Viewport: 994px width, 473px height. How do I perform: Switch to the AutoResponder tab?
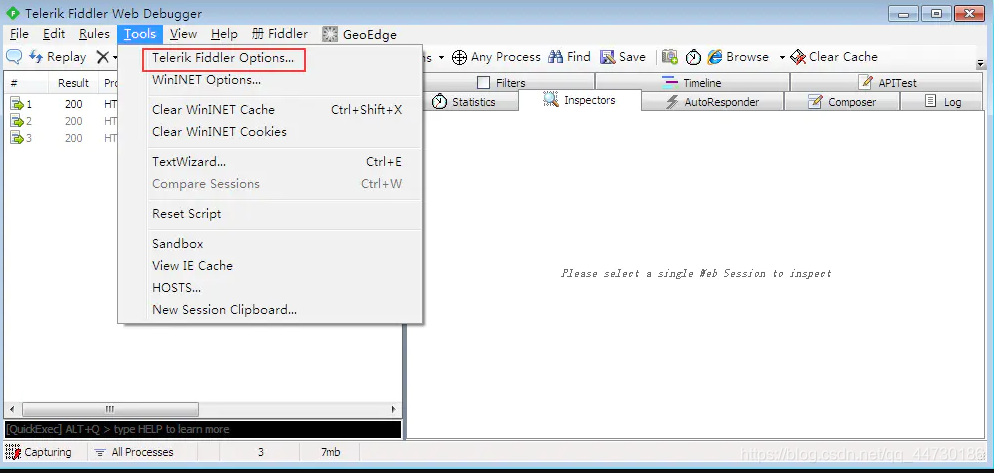713,101
